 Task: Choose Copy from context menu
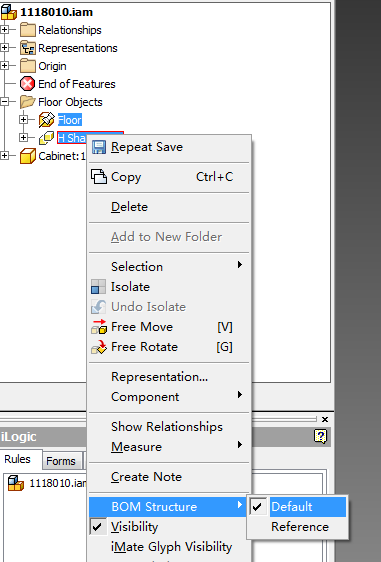pos(169,177)
